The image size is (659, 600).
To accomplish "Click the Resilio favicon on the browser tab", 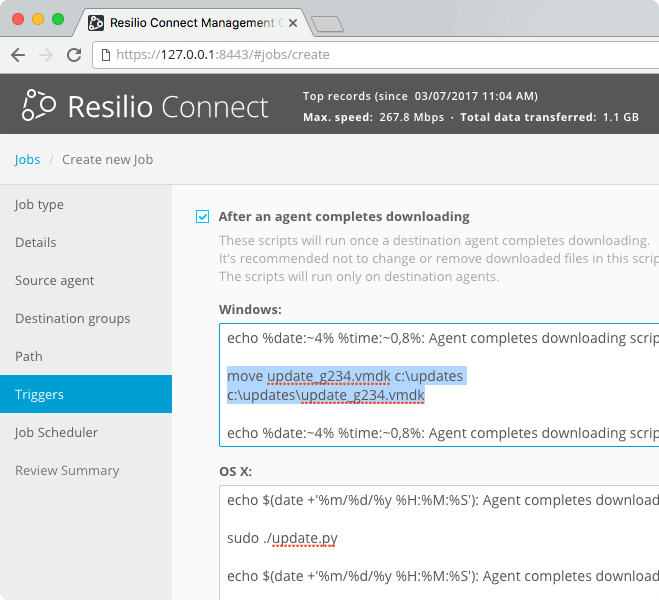I will (96, 23).
